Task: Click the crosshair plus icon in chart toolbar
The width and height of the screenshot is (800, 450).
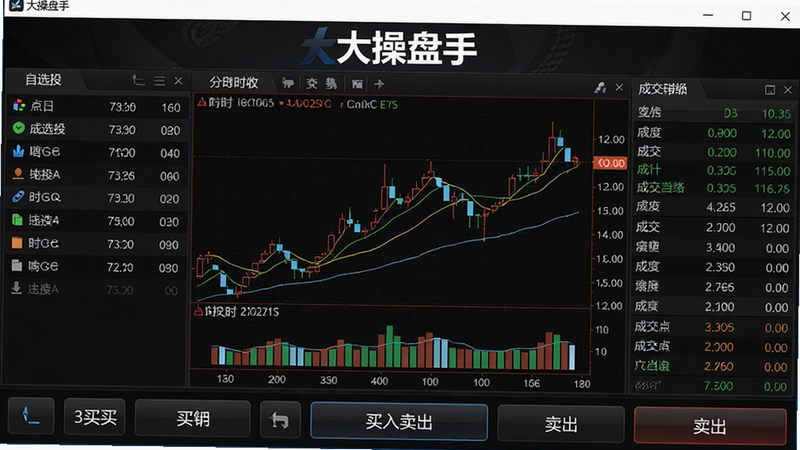Action: click(x=379, y=84)
